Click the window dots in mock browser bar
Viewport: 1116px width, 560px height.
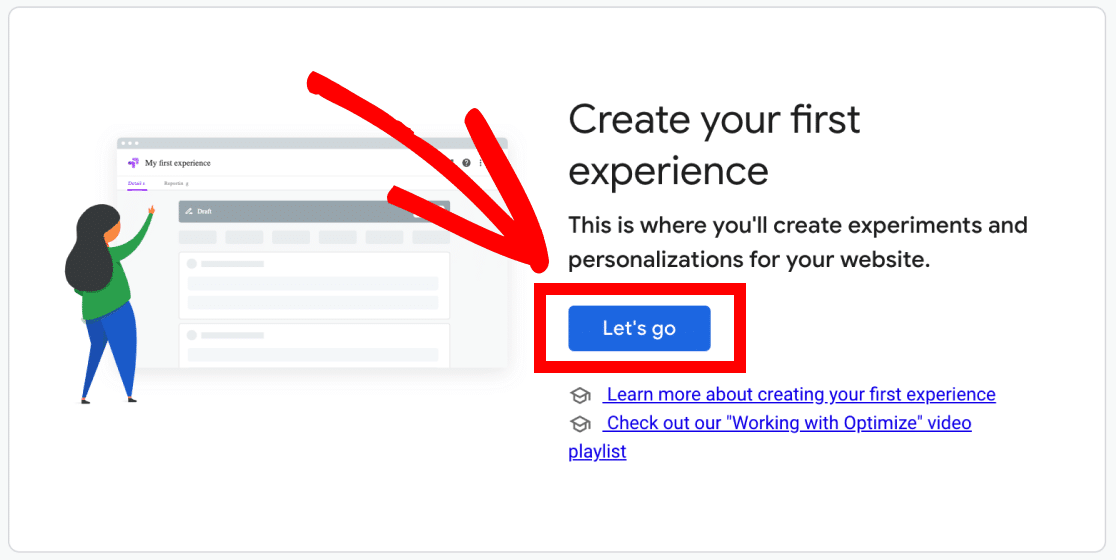pos(130,143)
